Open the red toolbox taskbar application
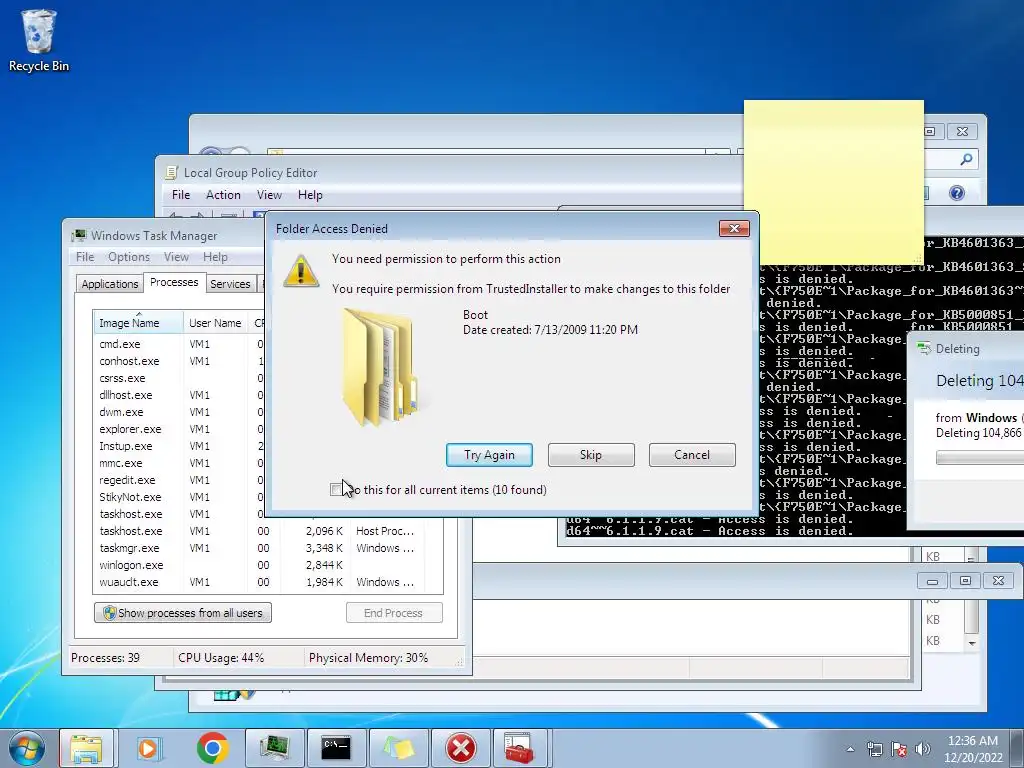1024x768 pixels. pos(520,748)
